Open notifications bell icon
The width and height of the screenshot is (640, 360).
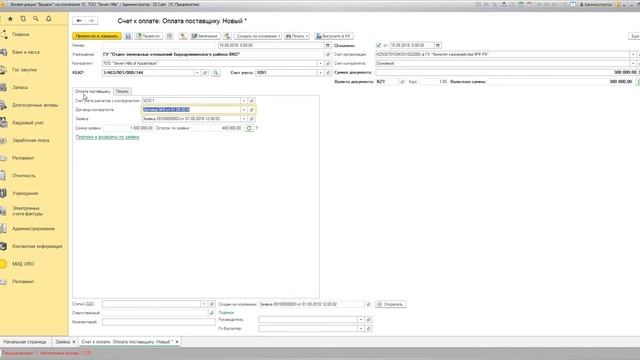(x=49, y=19)
